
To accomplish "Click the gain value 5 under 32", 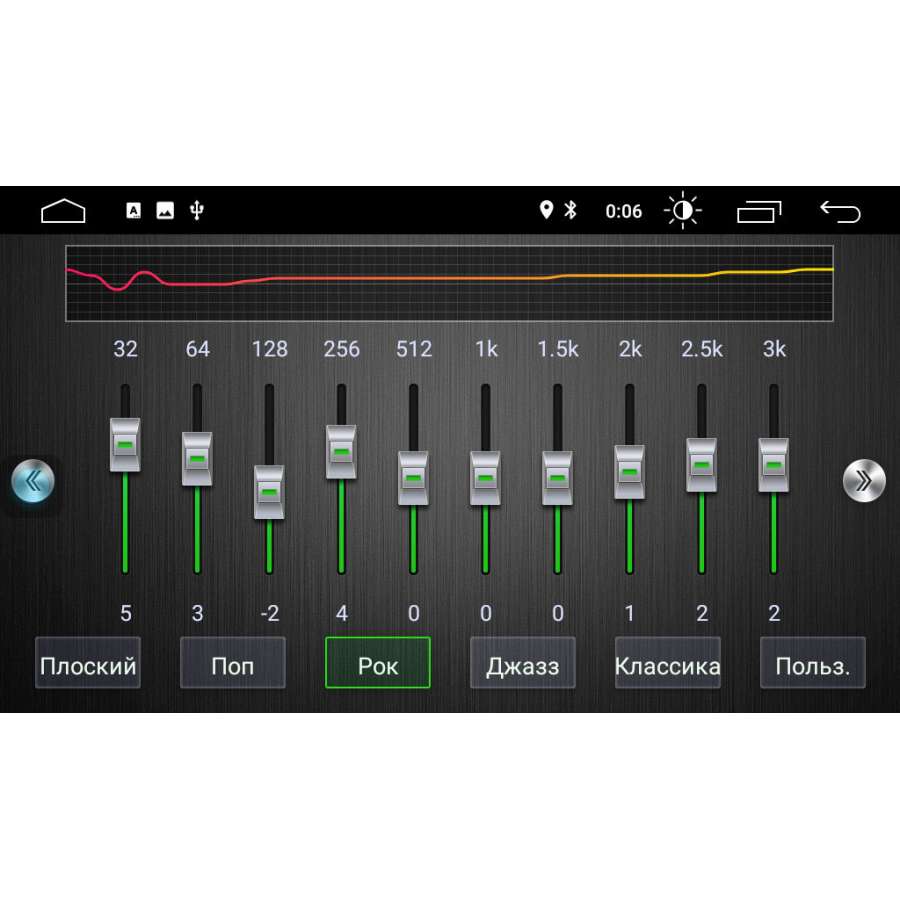I will click(x=126, y=614).
